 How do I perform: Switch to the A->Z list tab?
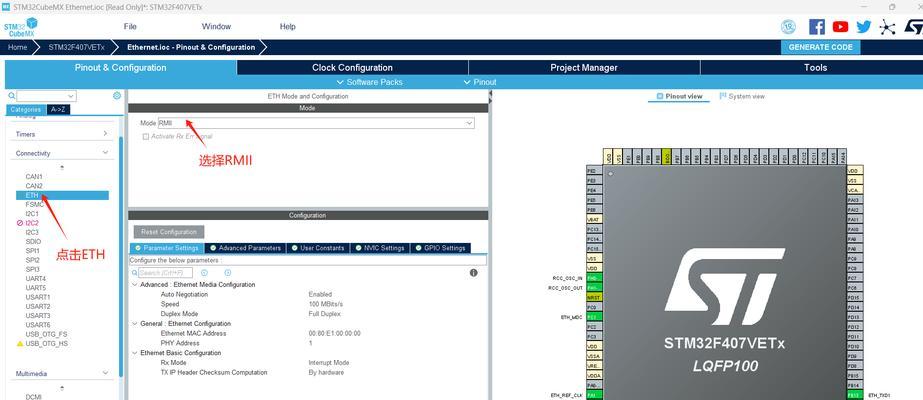58,109
